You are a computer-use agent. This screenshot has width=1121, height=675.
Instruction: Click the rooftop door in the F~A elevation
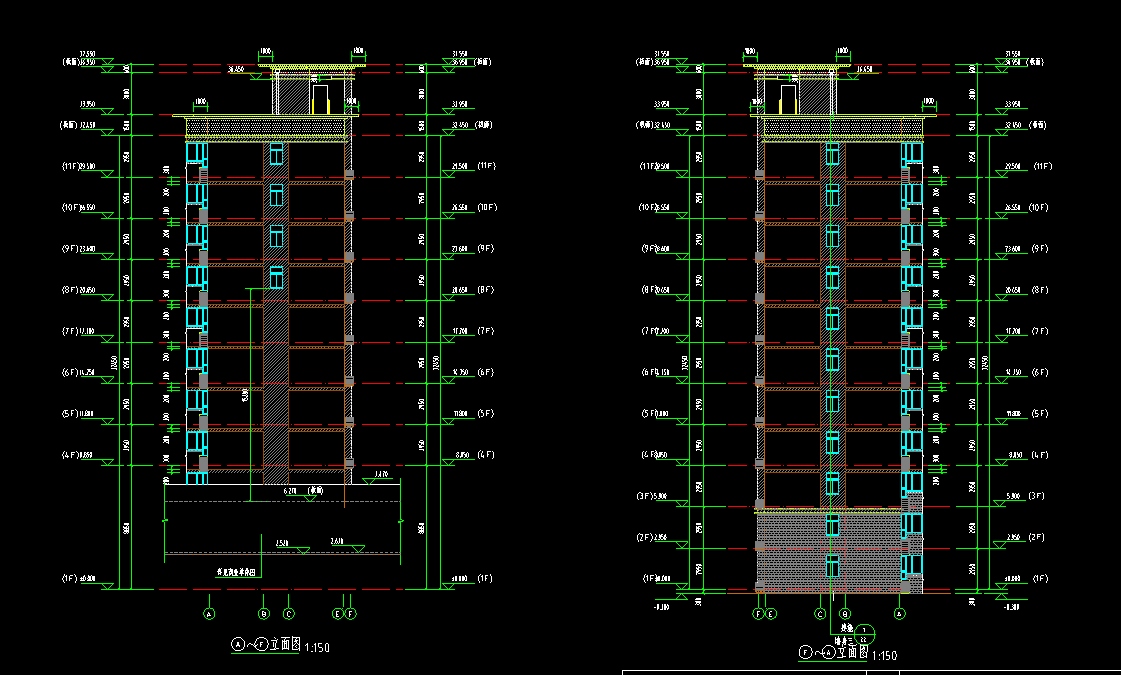(788, 99)
